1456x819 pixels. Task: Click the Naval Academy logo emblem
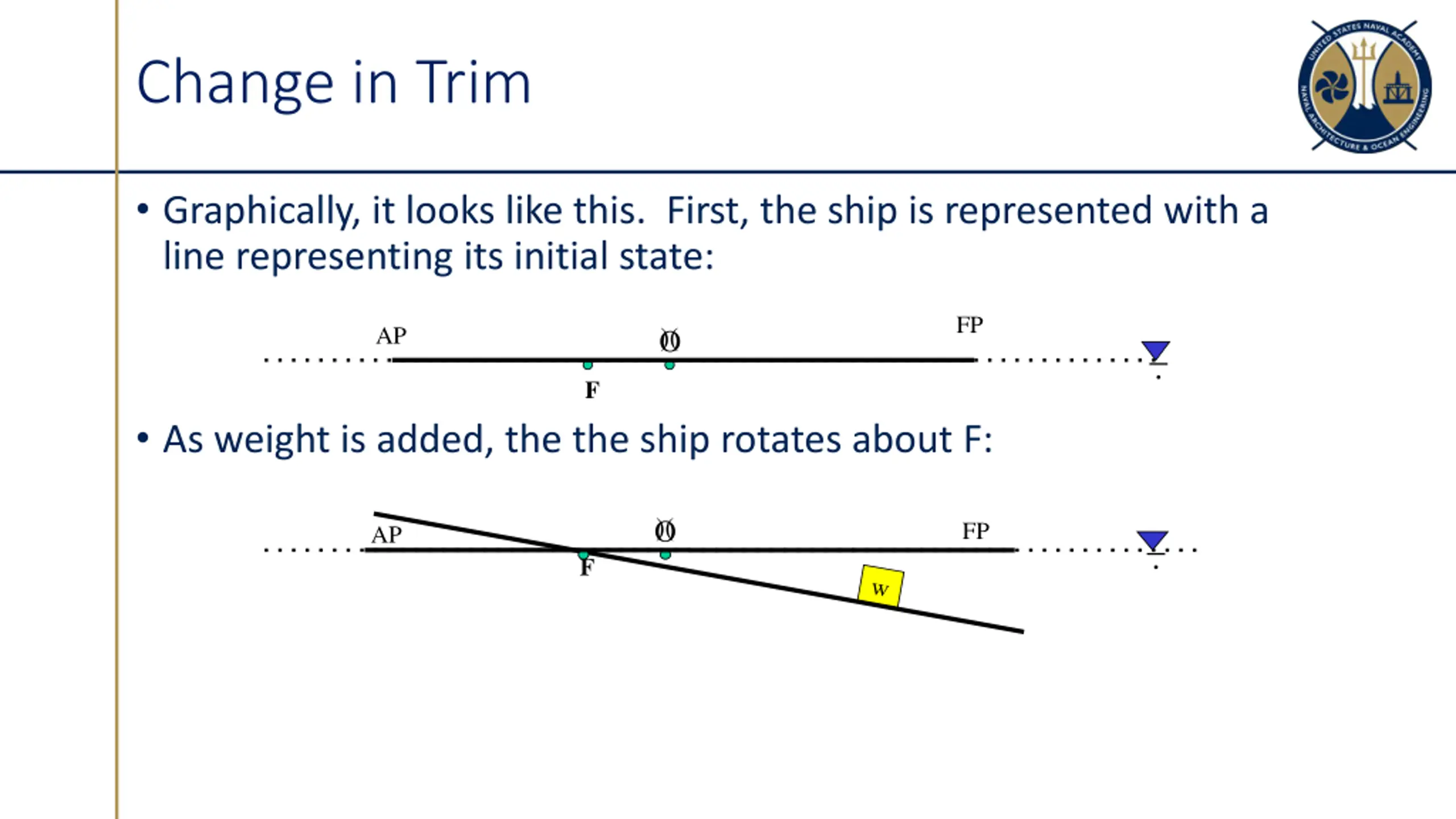[1364, 86]
